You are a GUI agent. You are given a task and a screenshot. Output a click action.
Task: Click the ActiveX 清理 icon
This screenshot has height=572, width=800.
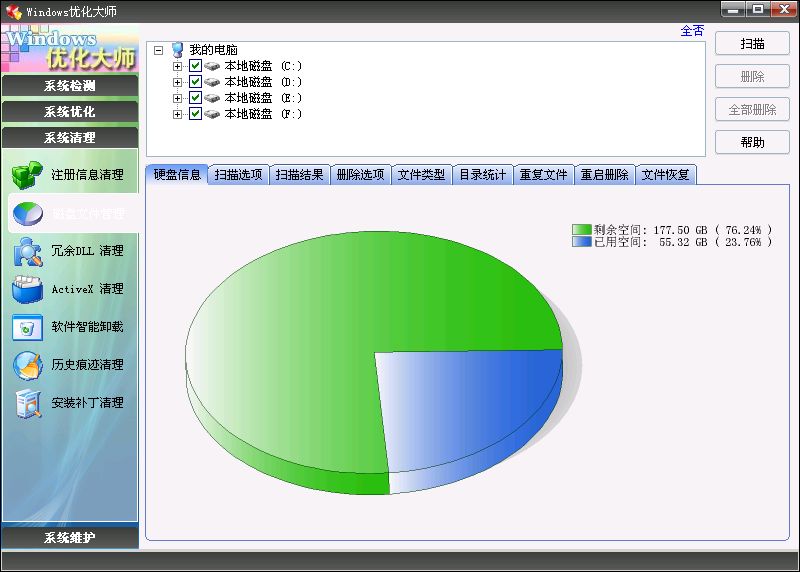coord(27,289)
